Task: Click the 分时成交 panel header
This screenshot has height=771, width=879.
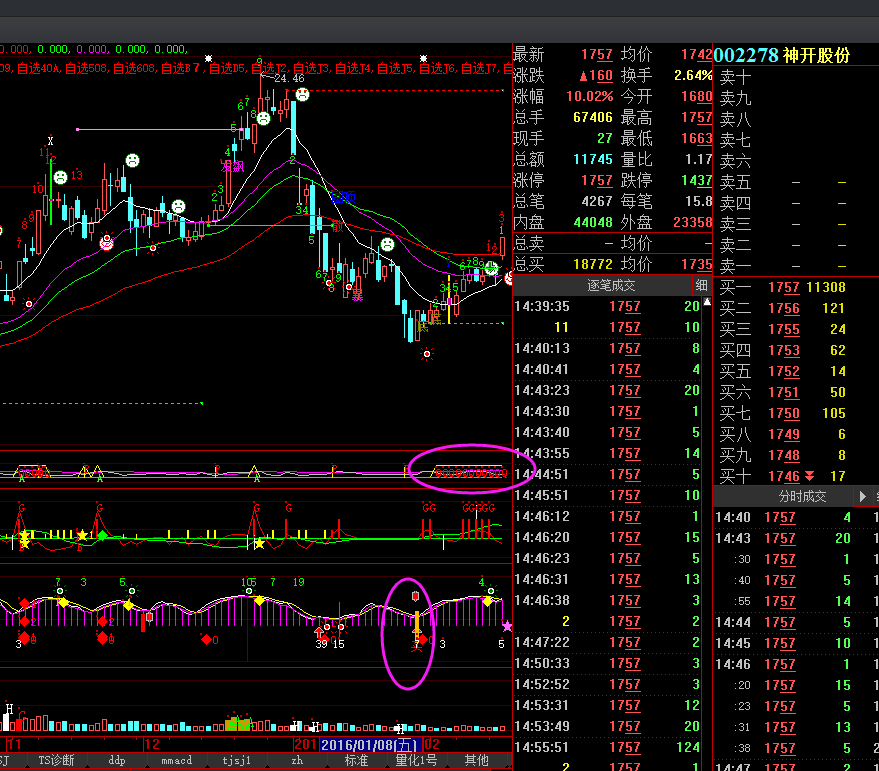Action: [802, 496]
